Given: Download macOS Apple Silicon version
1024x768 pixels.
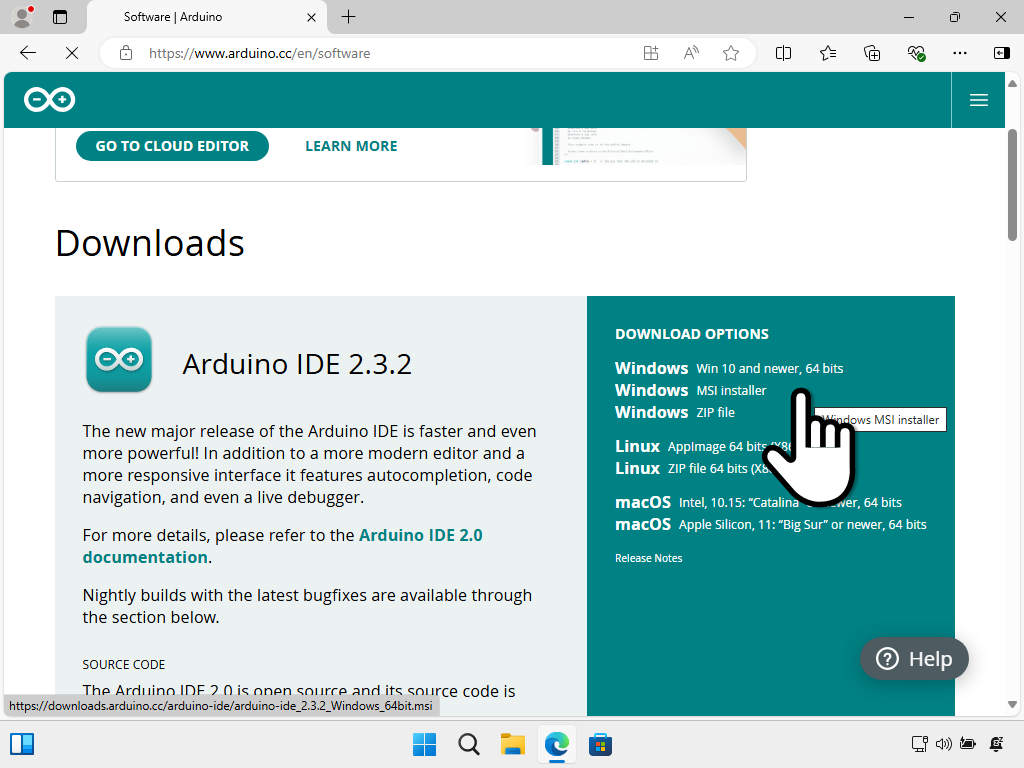Looking at the screenshot, I should click(771, 524).
